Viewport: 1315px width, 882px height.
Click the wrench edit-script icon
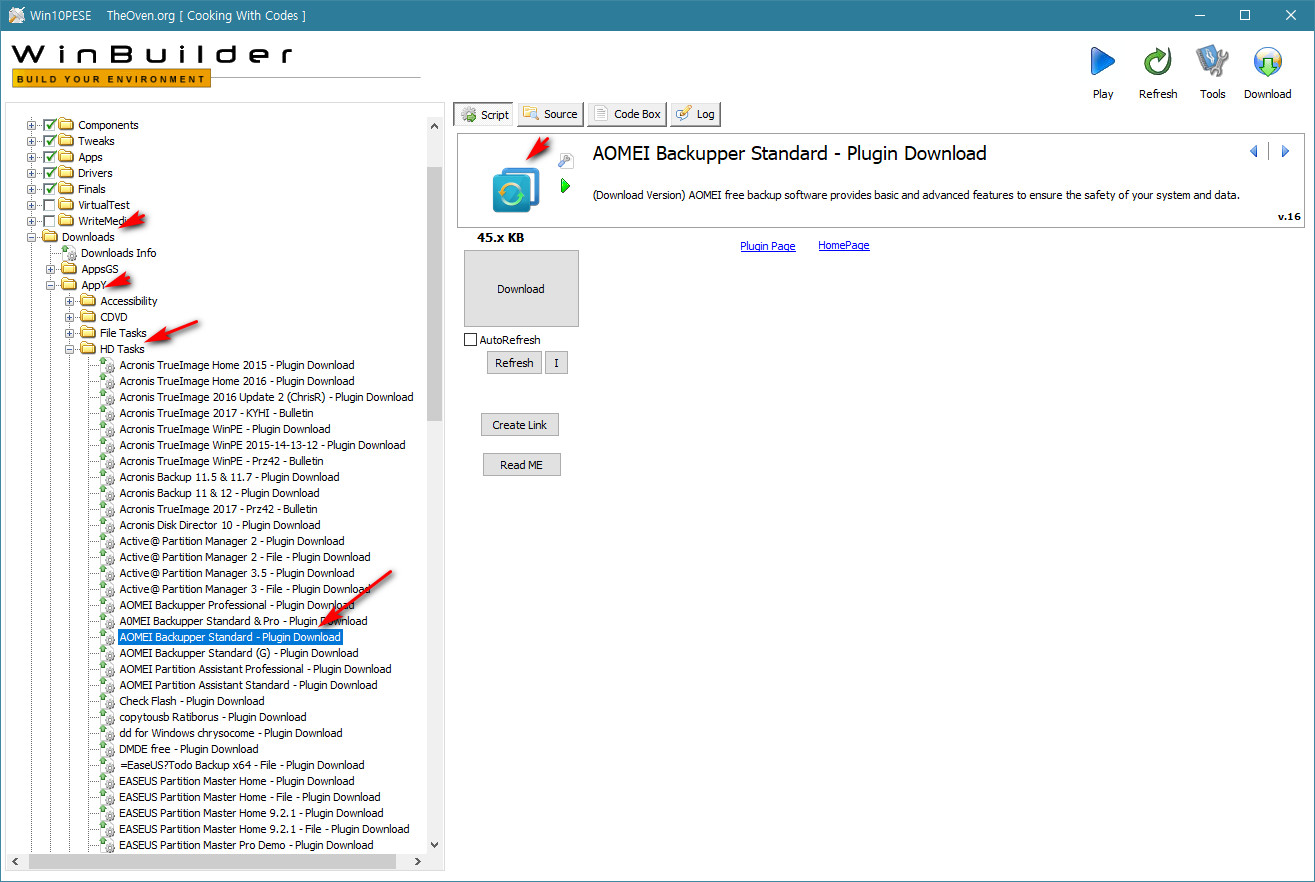pyautogui.click(x=565, y=160)
